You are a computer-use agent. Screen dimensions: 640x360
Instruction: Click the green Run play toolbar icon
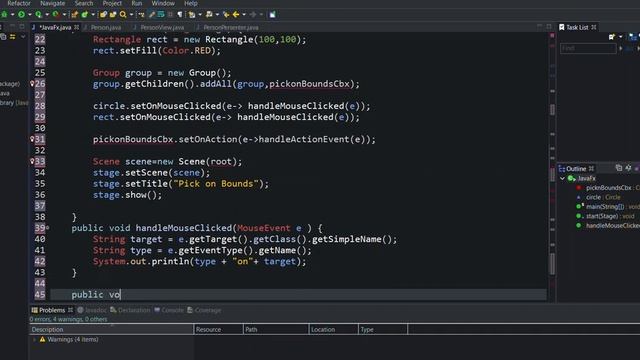click(x=21, y=15)
